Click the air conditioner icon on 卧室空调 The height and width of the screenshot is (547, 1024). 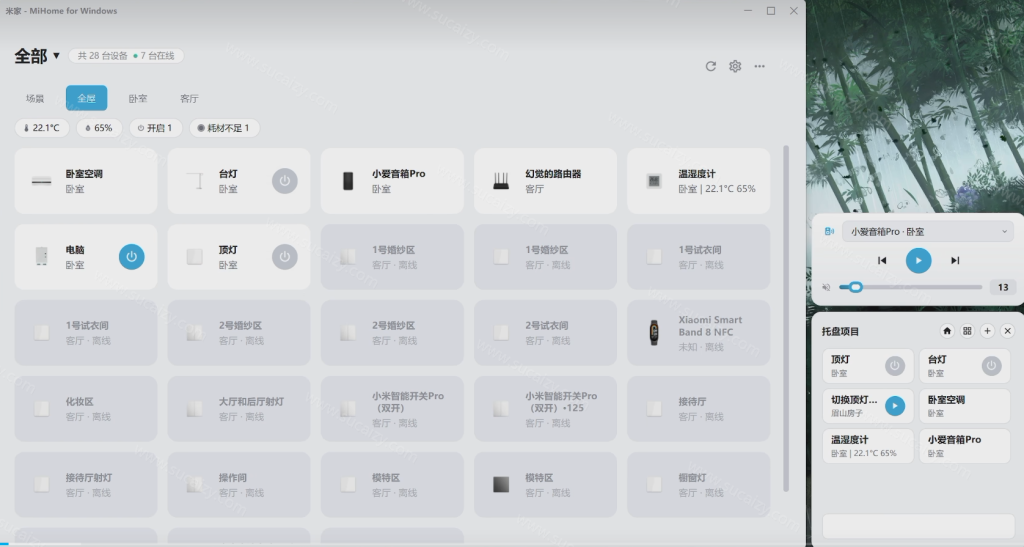point(41,181)
